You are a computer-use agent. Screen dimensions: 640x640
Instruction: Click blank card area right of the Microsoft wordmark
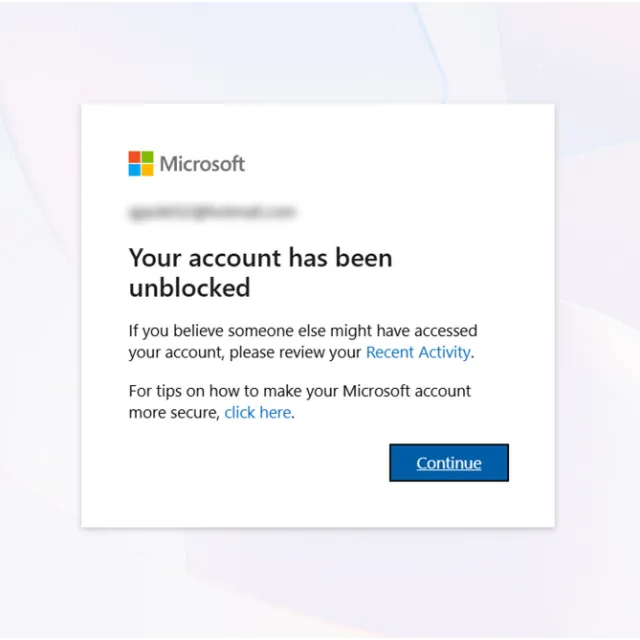pyautogui.click(x=400, y=164)
